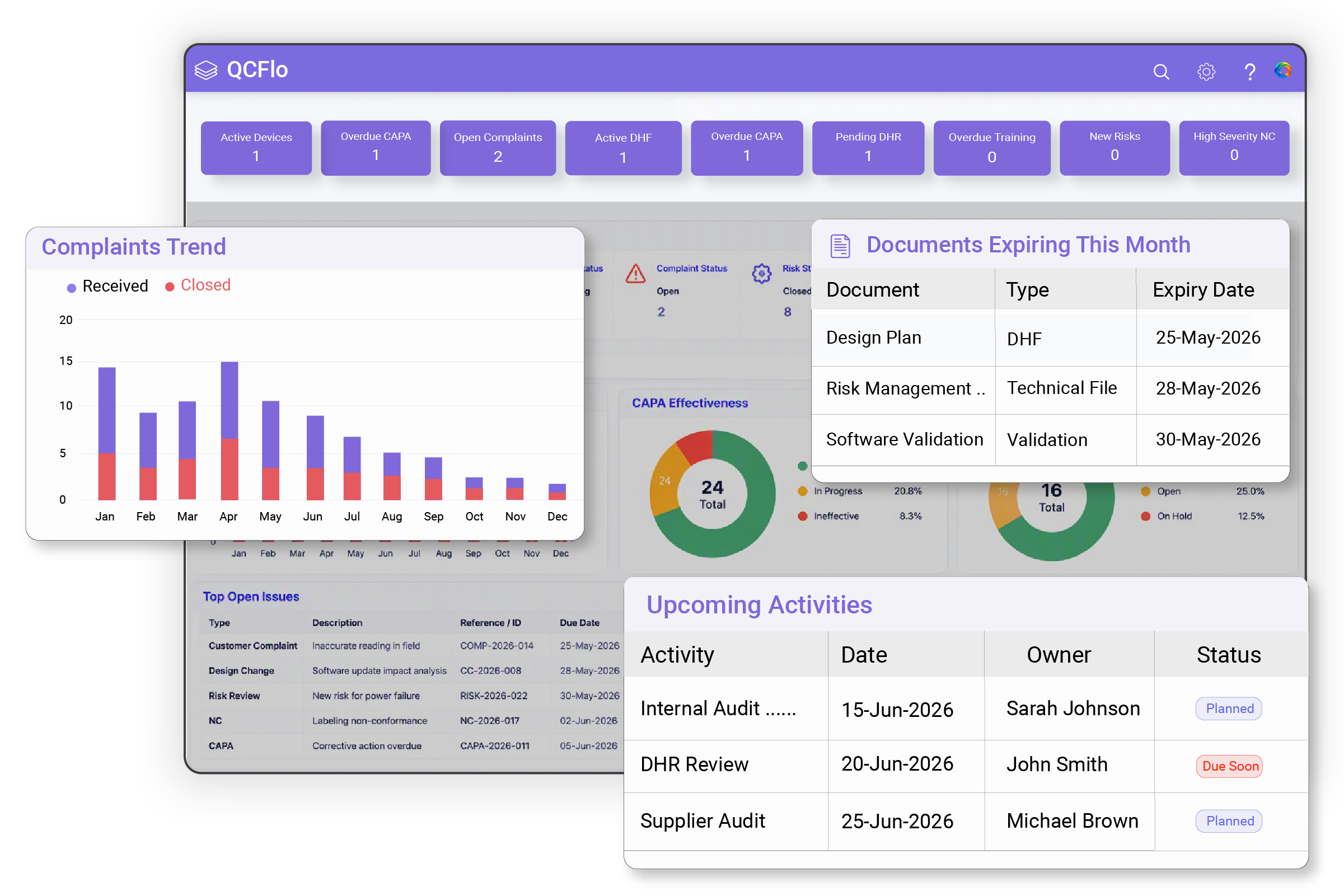Viewport: 1344px width, 896px height.
Task: Open the Open Complaints card
Action: (498, 148)
